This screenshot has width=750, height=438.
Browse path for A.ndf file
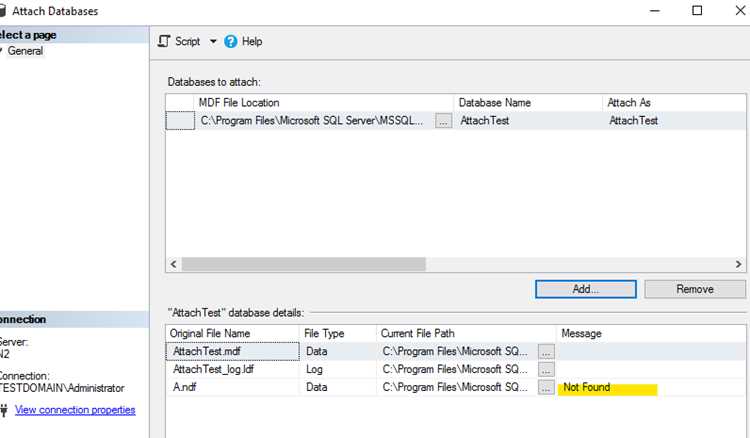click(546, 387)
